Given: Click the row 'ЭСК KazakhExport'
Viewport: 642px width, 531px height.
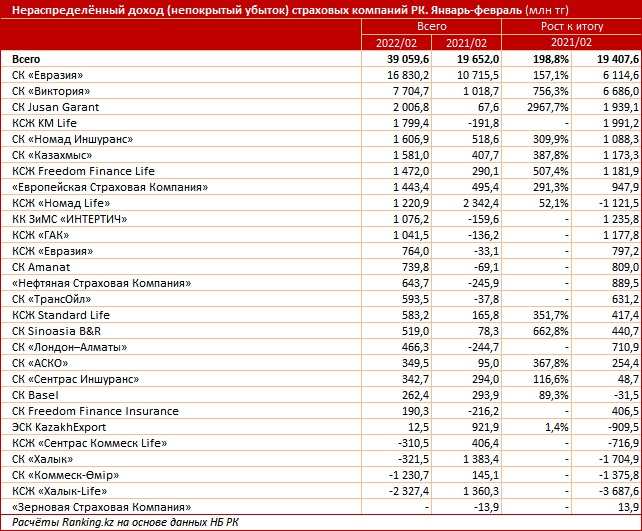Looking at the screenshot, I should coord(59,427).
